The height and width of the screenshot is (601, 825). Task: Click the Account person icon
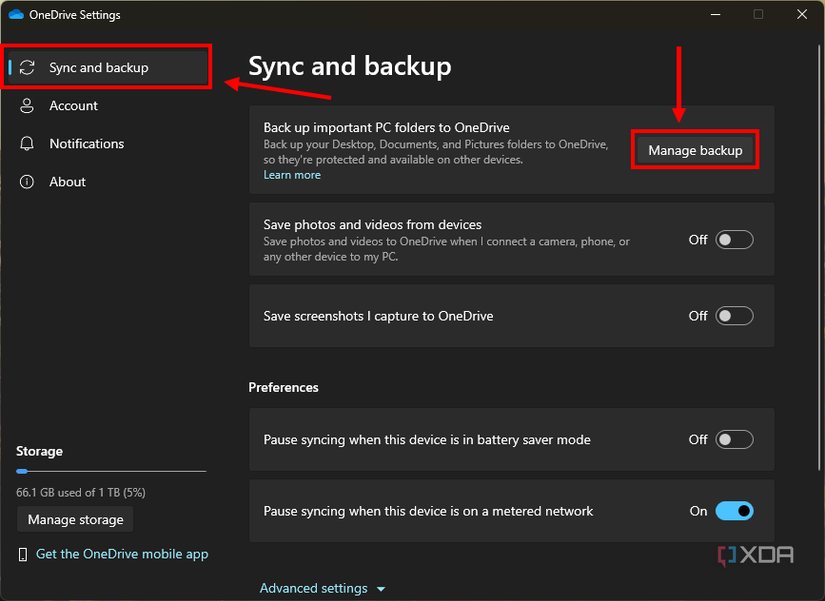pos(27,106)
